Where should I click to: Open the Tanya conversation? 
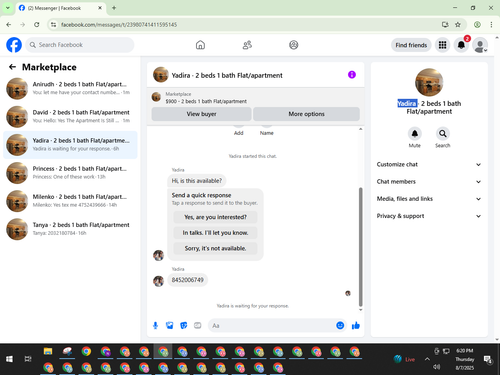pyautogui.click(x=70, y=229)
